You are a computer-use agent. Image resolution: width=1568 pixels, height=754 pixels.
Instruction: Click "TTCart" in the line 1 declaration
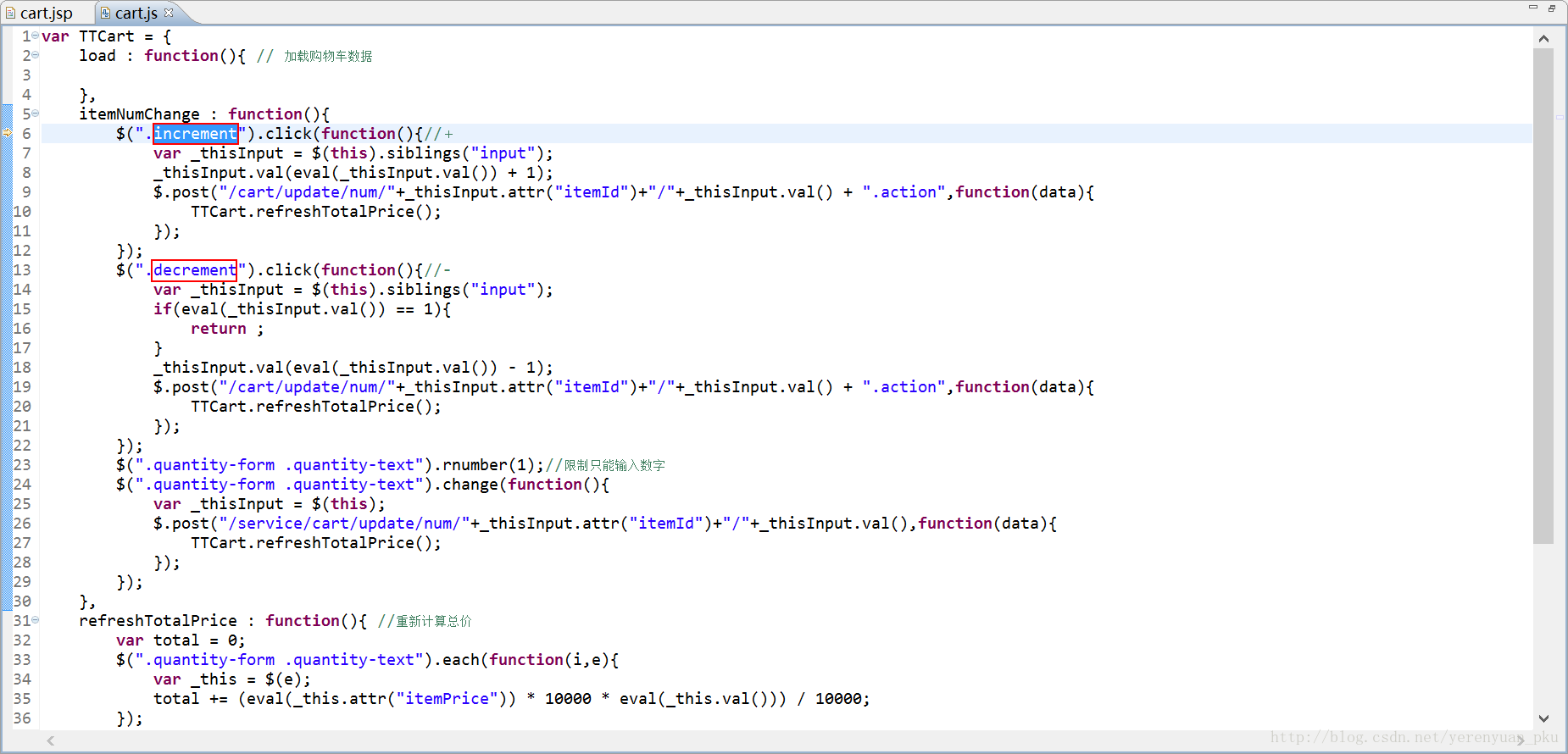(107, 36)
